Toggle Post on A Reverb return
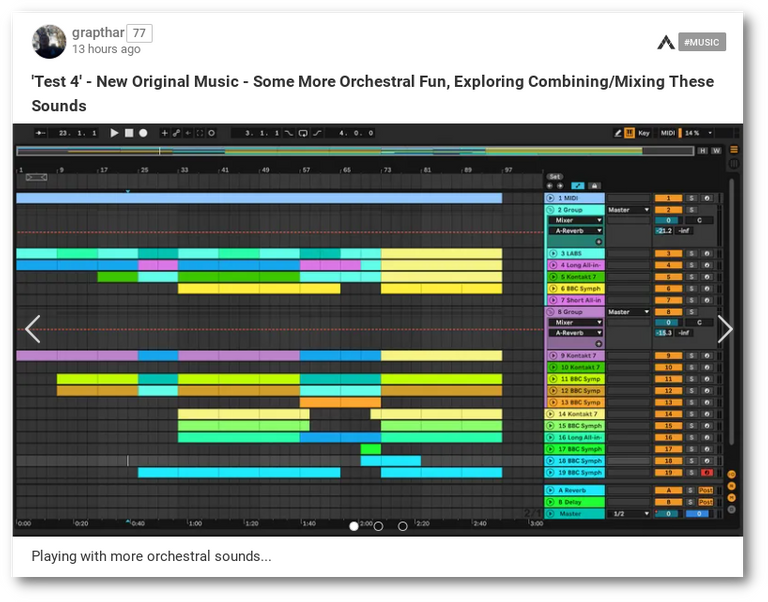The width and height of the screenshot is (768, 602). [705, 490]
